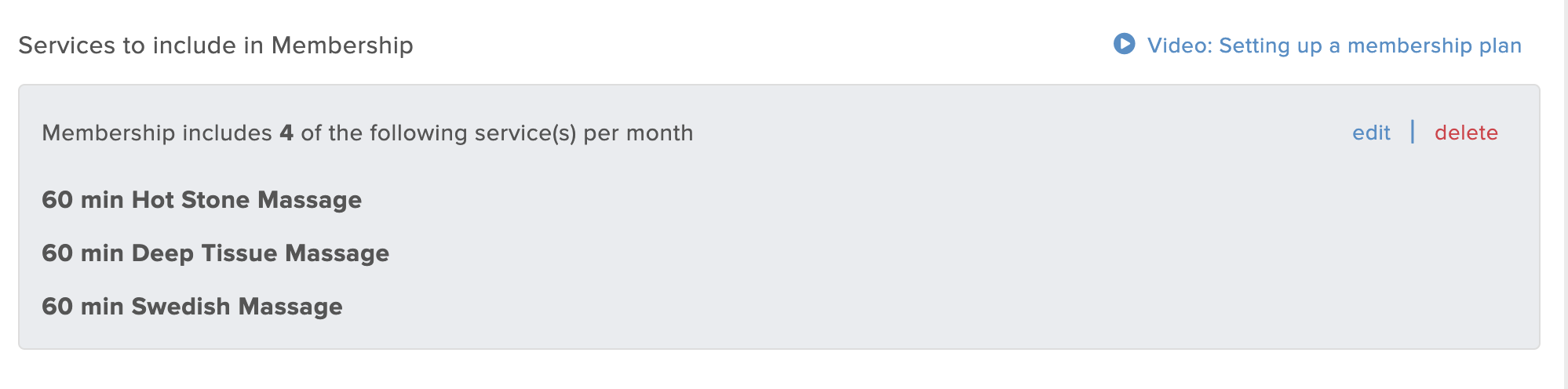1568x389 pixels.
Task: Edit the membership services group
Action: pyautogui.click(x=1371, y=133)
